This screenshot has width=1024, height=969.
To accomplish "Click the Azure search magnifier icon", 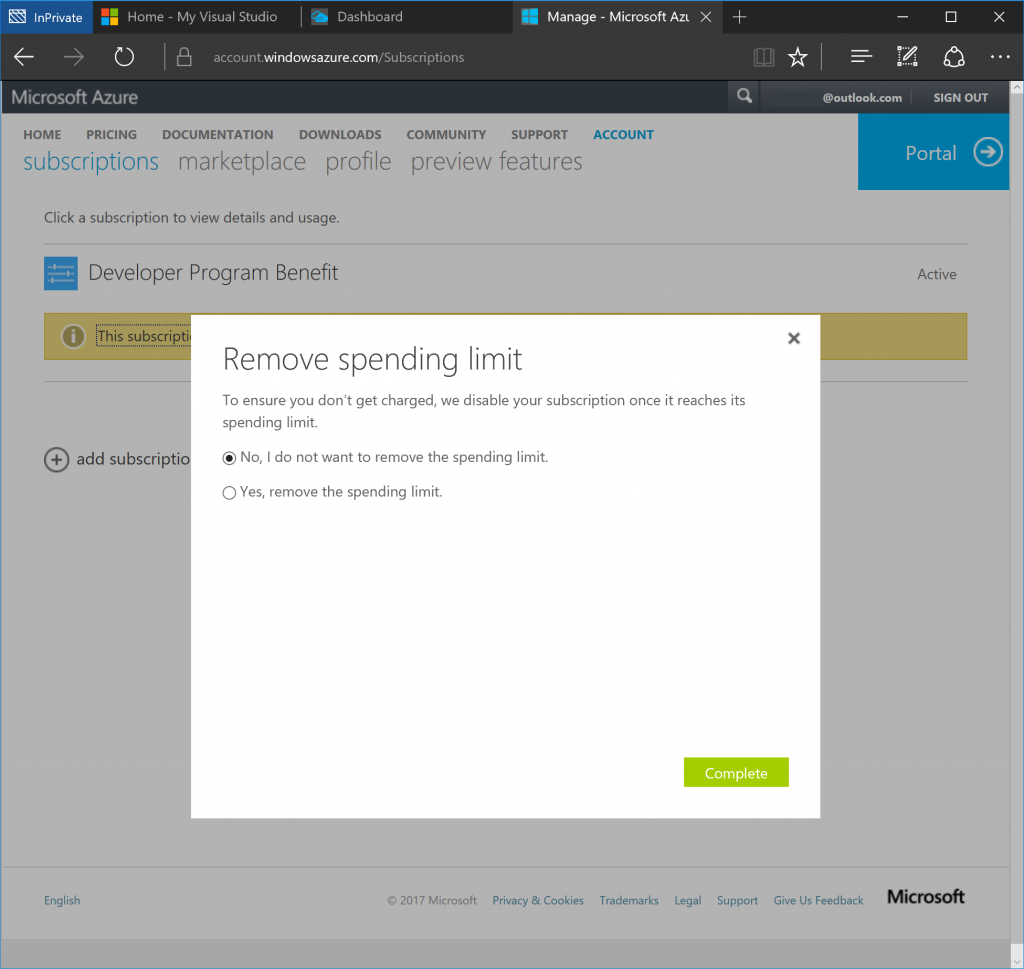I will tap(744, 97).
